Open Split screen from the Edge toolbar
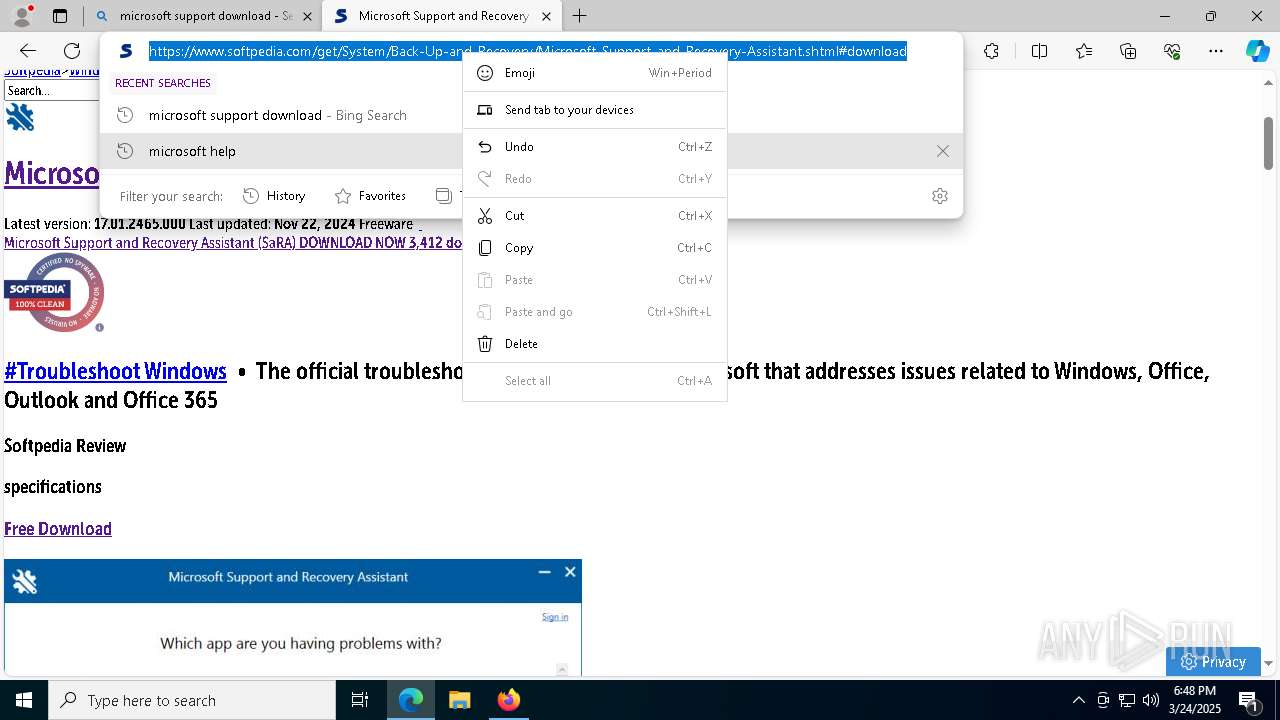This screenshot has width=1280, height=720. point(1039,51)
